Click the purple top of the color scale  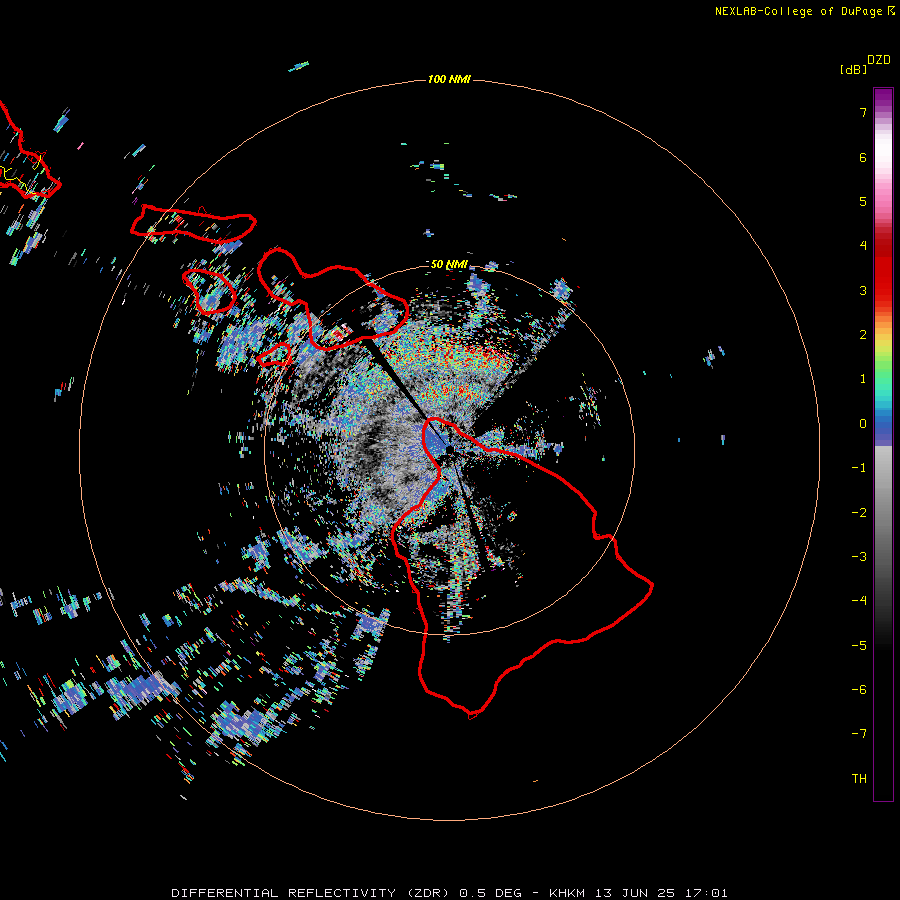[x=883, y=98]
